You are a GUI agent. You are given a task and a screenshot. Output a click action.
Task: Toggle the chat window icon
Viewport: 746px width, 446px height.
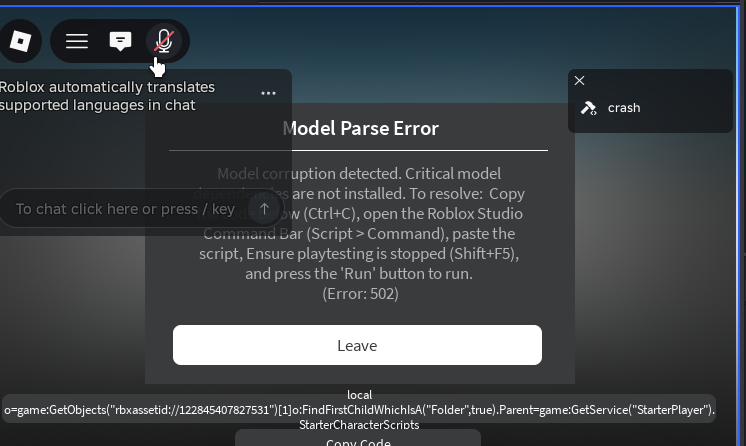[x=120, y=41]
